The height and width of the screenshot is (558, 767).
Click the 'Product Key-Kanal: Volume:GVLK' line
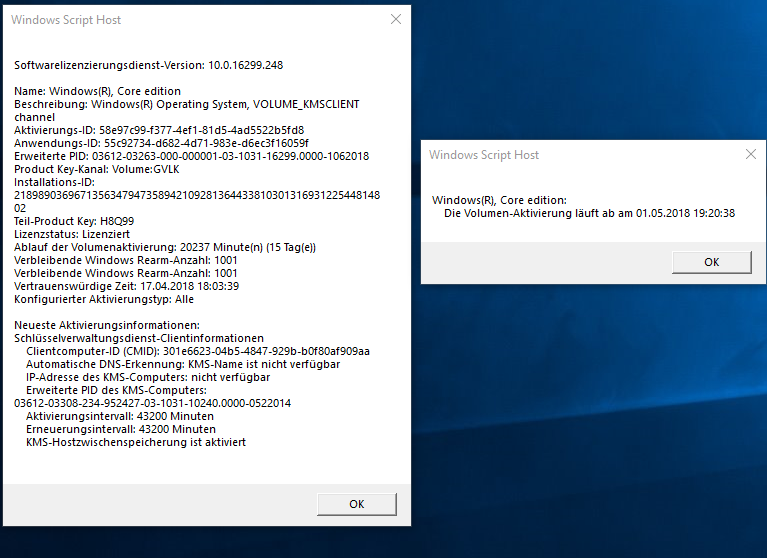pos(96,169)
